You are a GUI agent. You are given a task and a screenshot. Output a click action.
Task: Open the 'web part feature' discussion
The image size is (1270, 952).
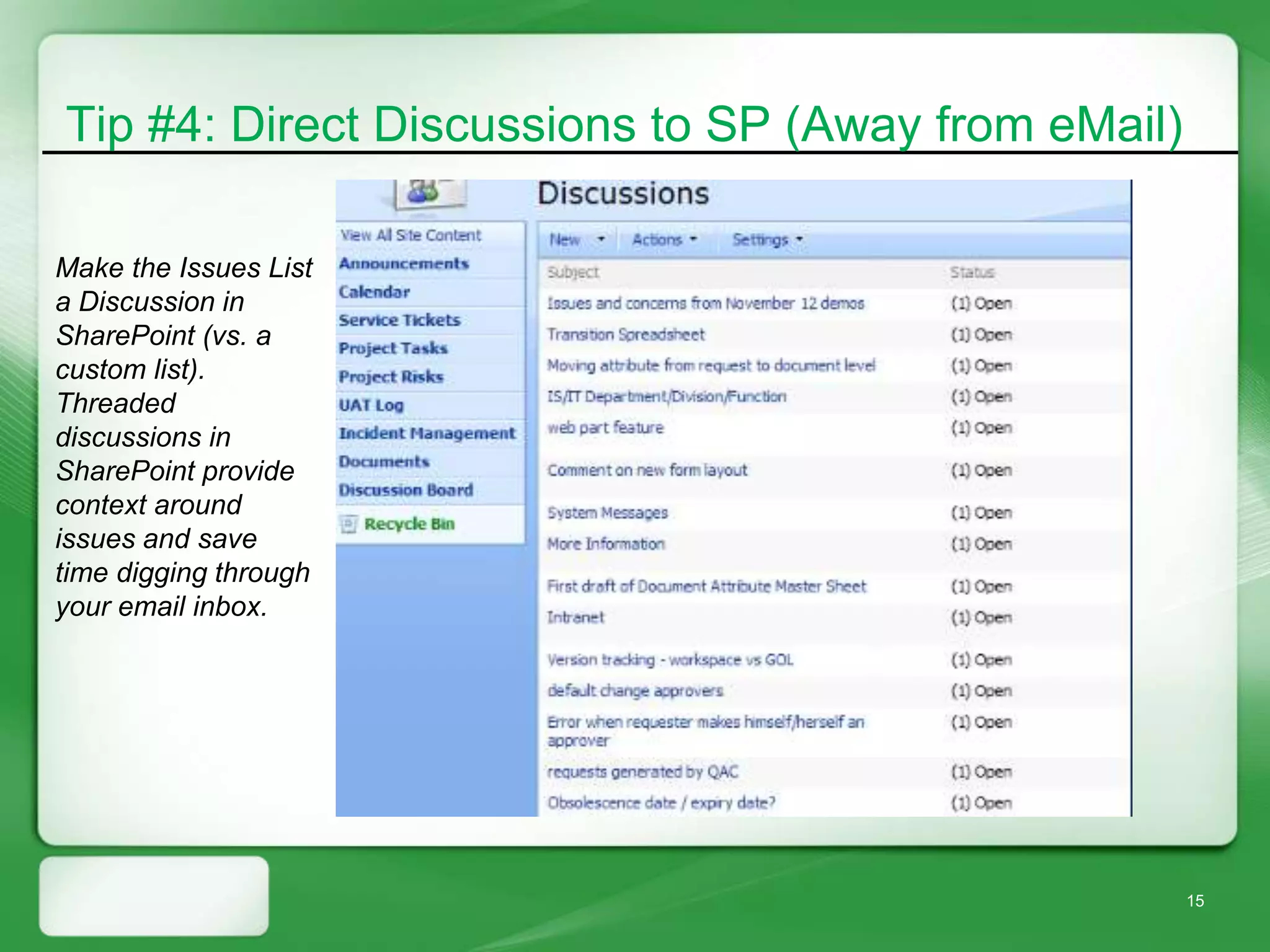point(605,428)
